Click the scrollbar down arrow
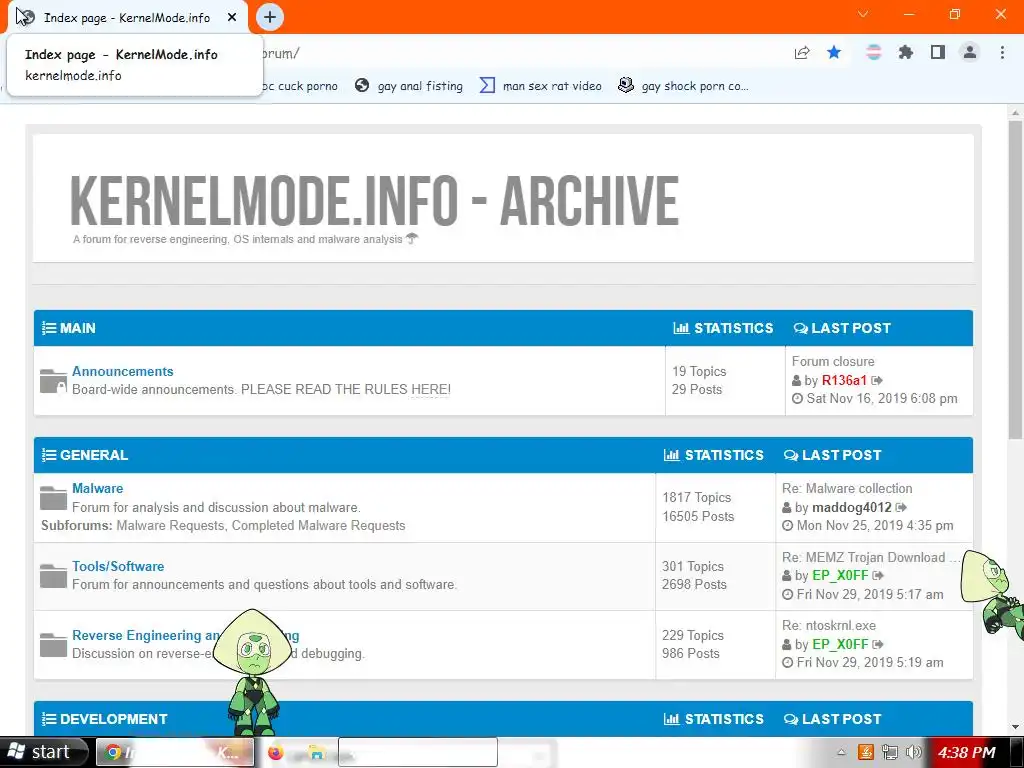 tap(1015, 727)
